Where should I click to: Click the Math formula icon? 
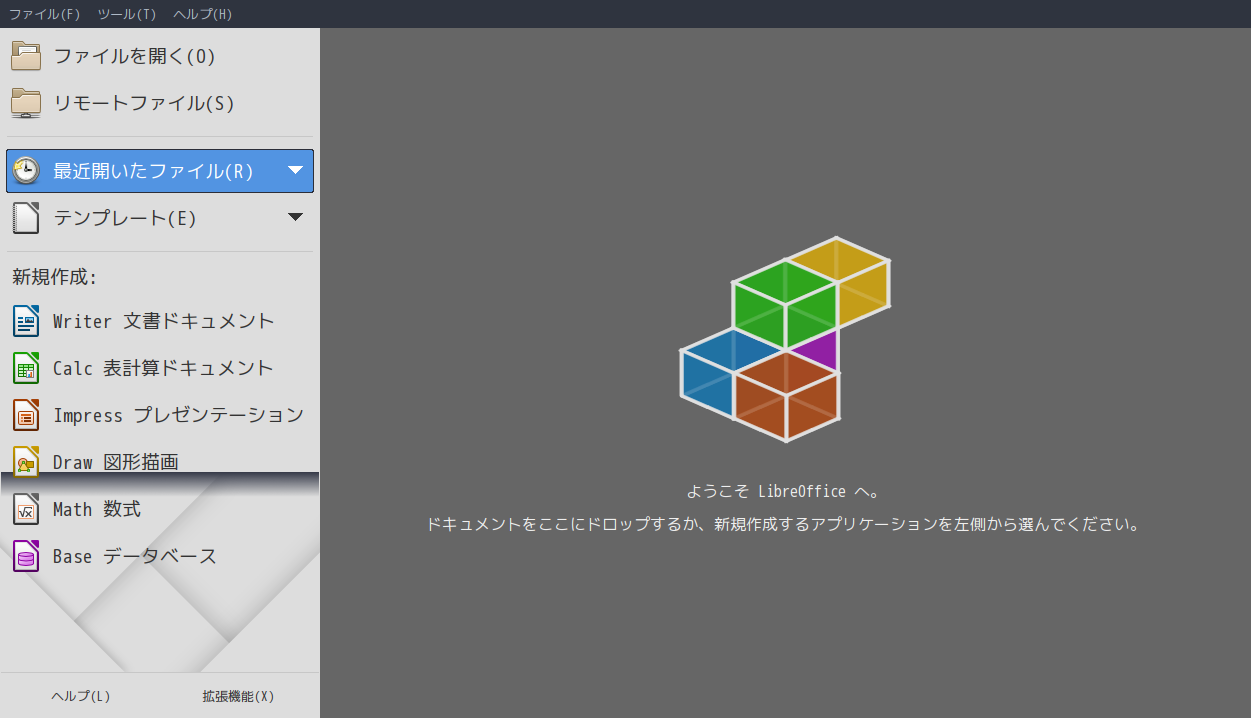click(x=26, y=509)
